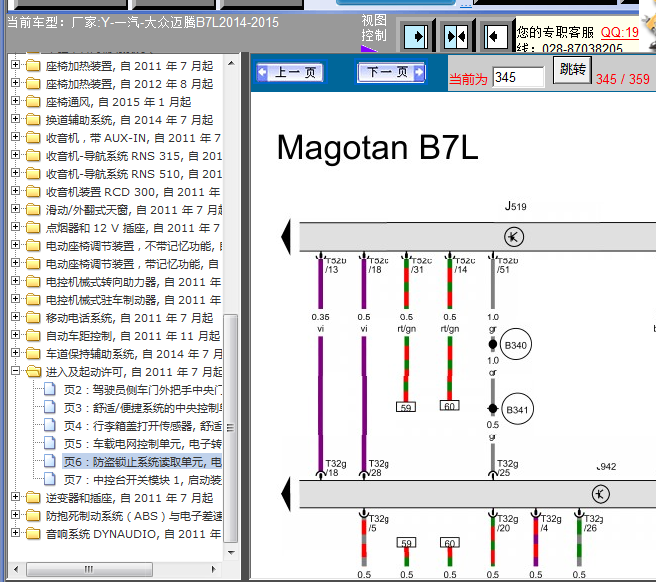656x582 pixels.
Task: Expand 滑动/外翻式天窗 node
Action: (15, 209)
